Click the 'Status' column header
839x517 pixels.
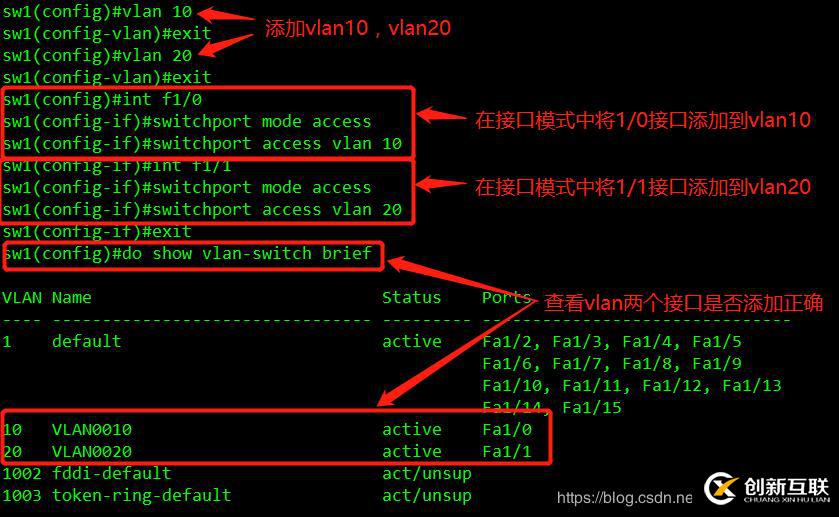point(411,297)
